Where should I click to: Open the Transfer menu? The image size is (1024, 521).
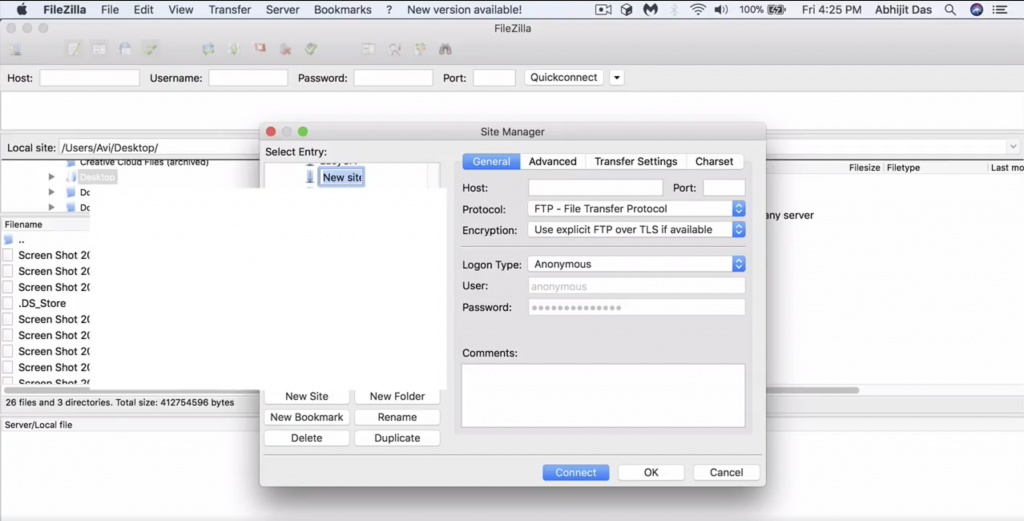click(229, 10)
